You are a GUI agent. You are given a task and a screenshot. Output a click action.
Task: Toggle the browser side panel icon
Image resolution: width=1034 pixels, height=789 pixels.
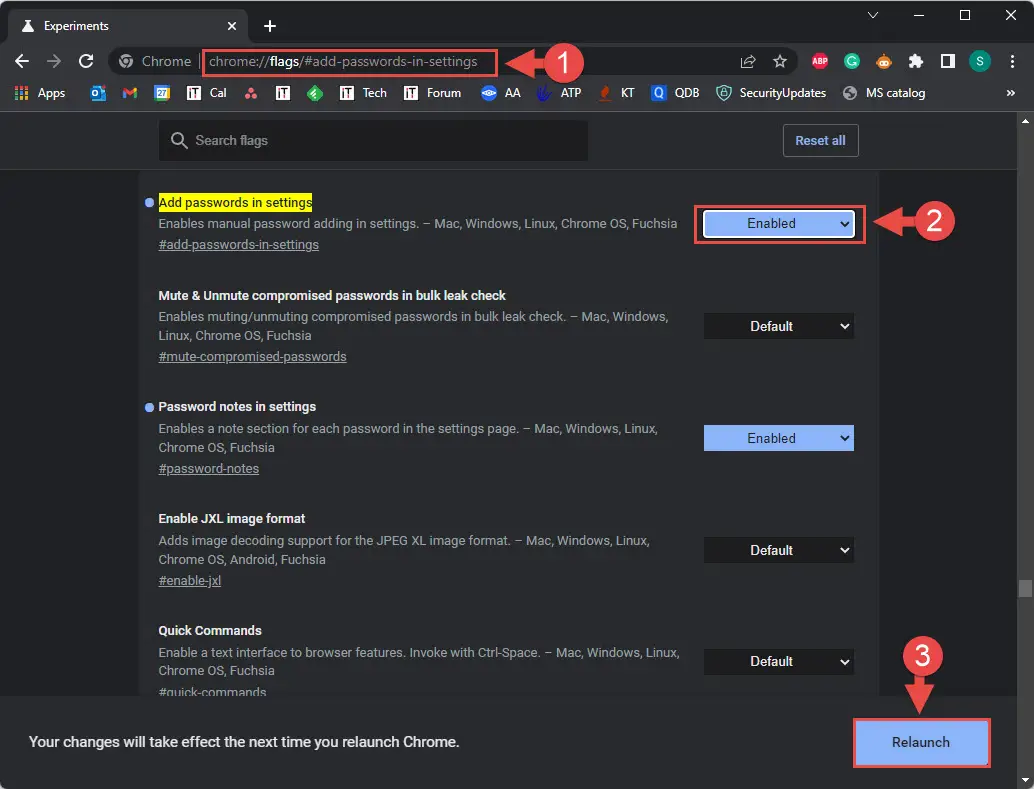click(x=948, y=61)
